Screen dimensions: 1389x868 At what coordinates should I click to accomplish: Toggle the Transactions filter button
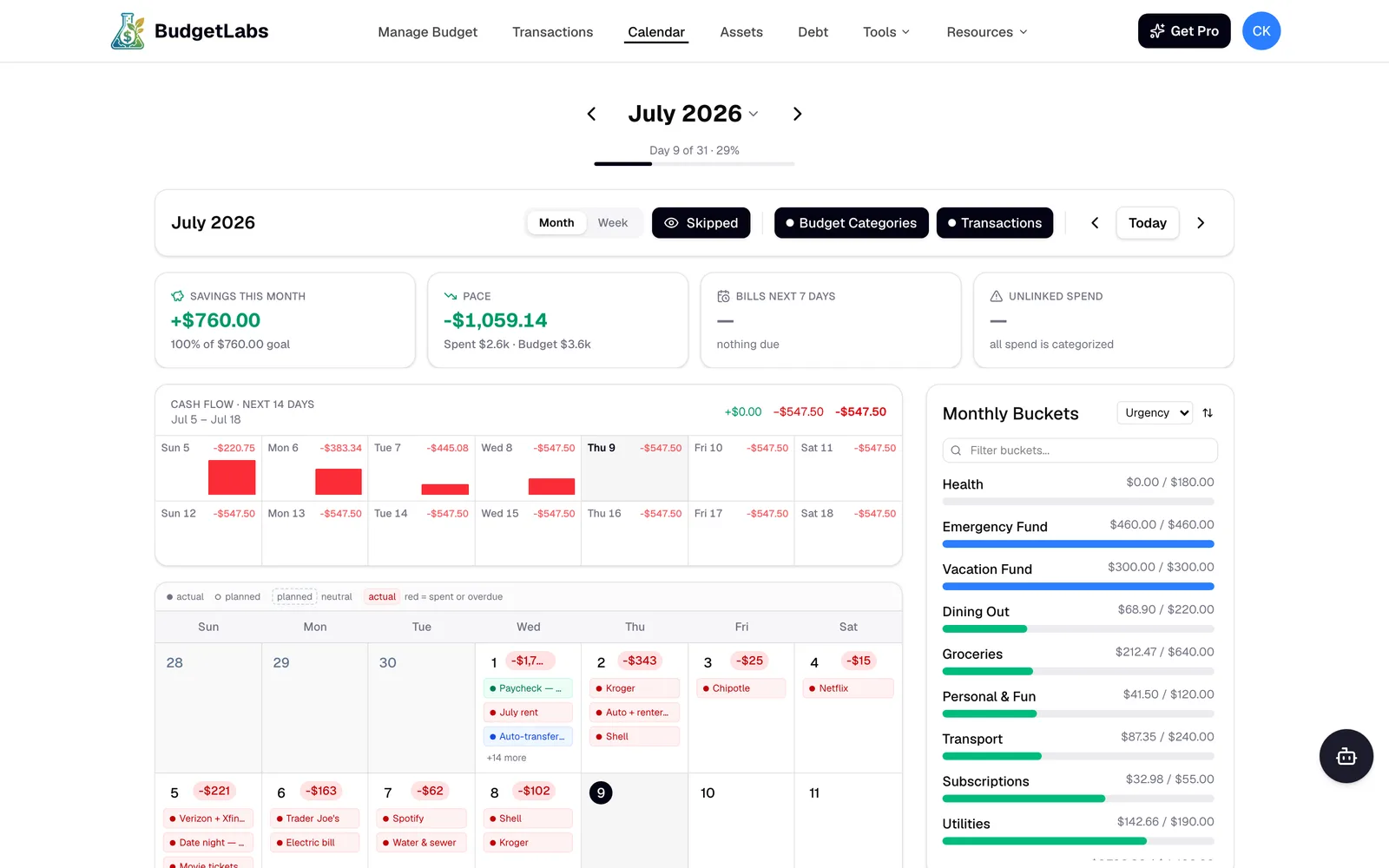click(x=995, y=223)
